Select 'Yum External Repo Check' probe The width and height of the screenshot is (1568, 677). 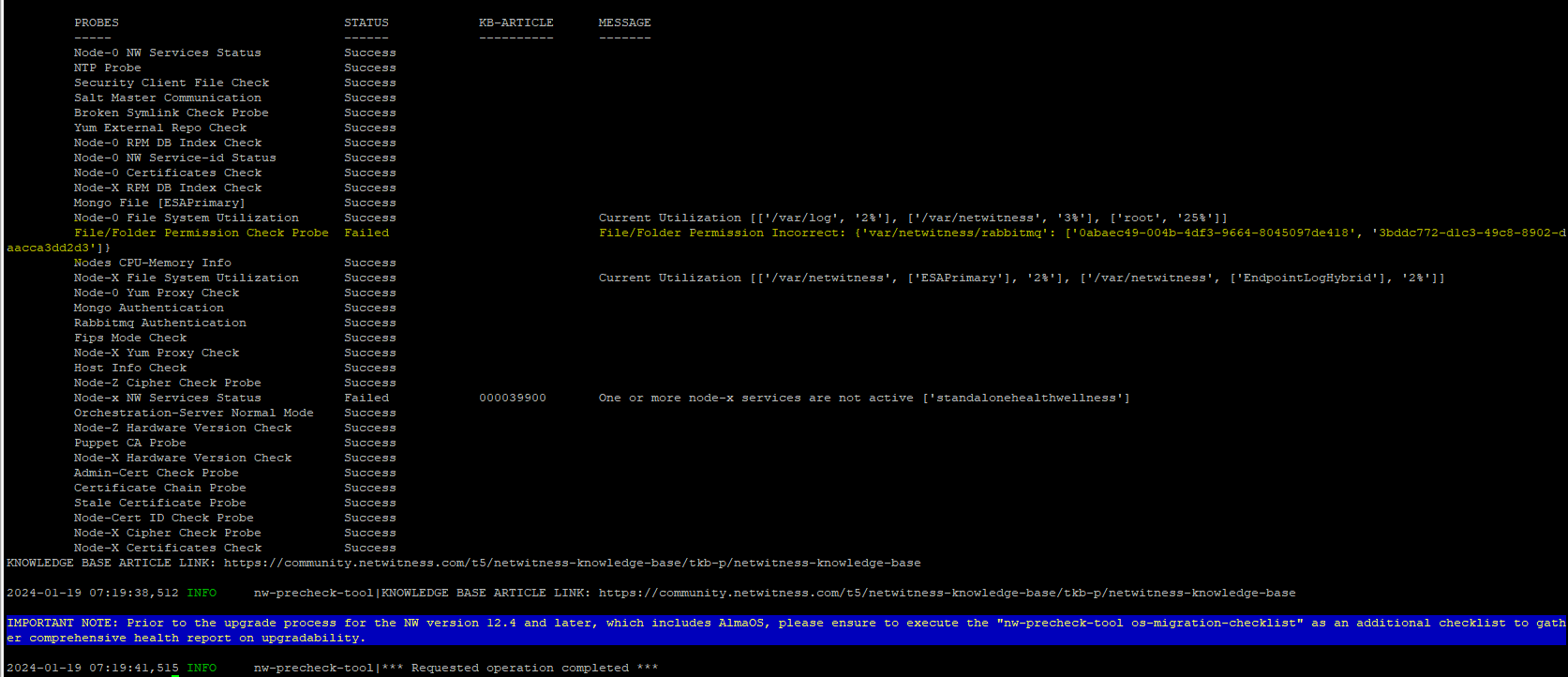tap(160, 128)
